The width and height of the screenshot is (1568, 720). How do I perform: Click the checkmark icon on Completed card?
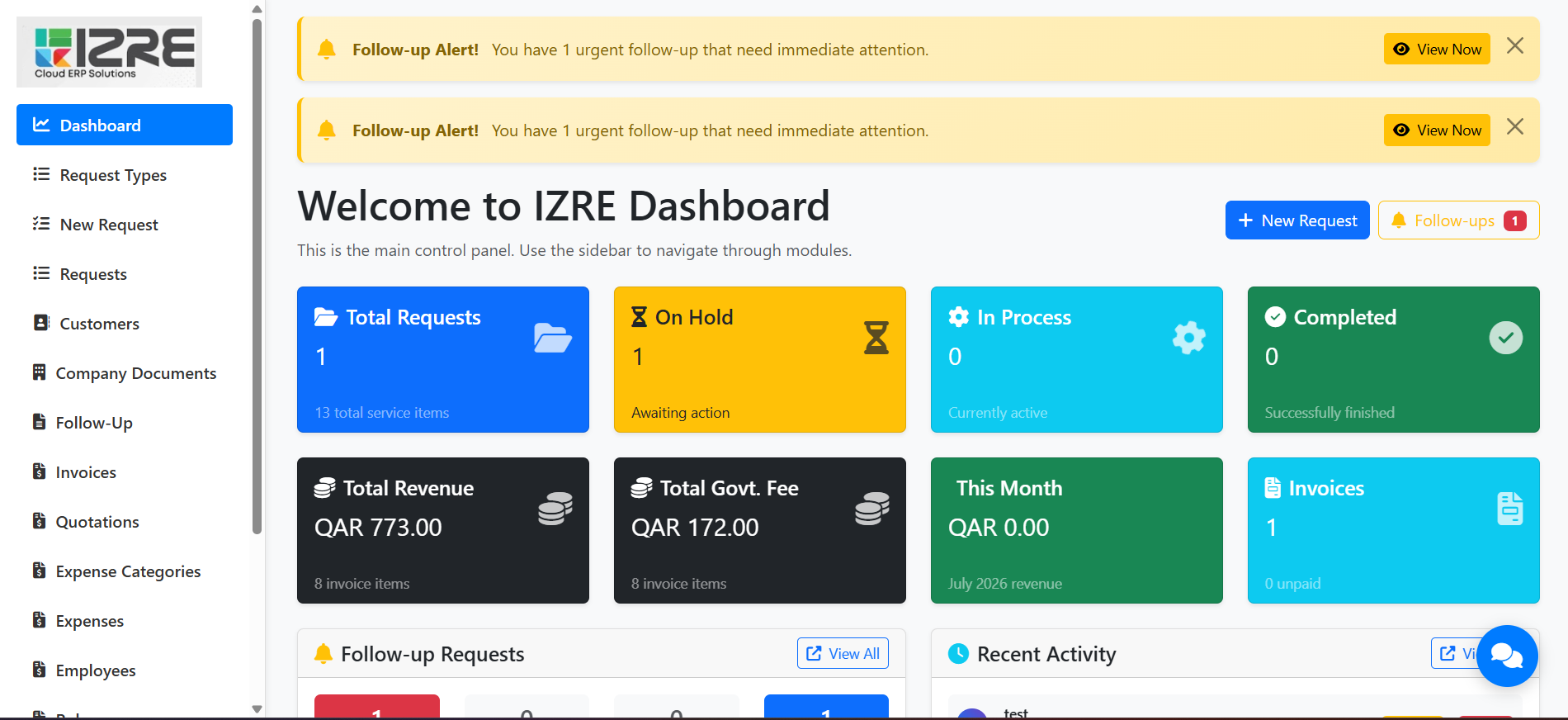tap(1506, 338)
